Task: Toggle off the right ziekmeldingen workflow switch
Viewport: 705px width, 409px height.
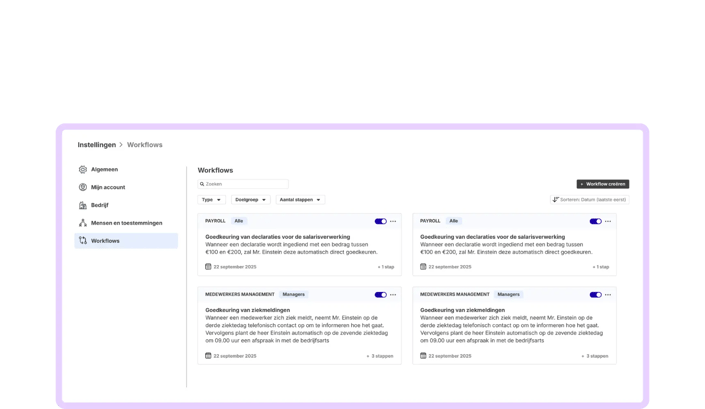Action: tap(595, 295)
